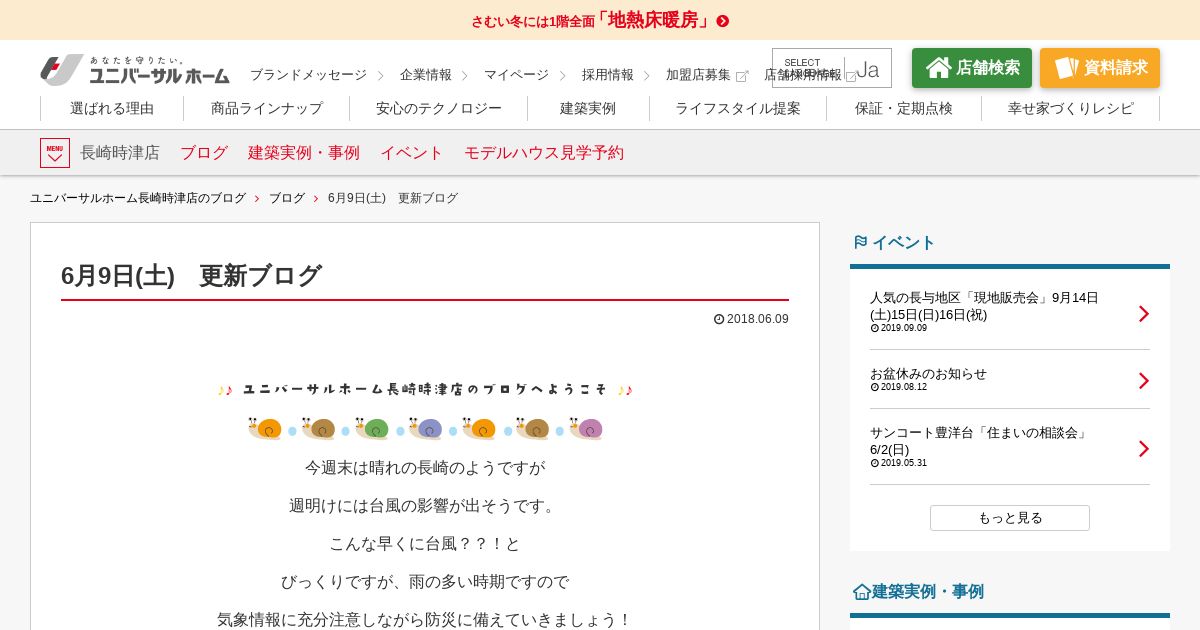Open モデルハウス見学予約 tab
The height and width of the screenshot is (630, 1200).
coord(544,153)
